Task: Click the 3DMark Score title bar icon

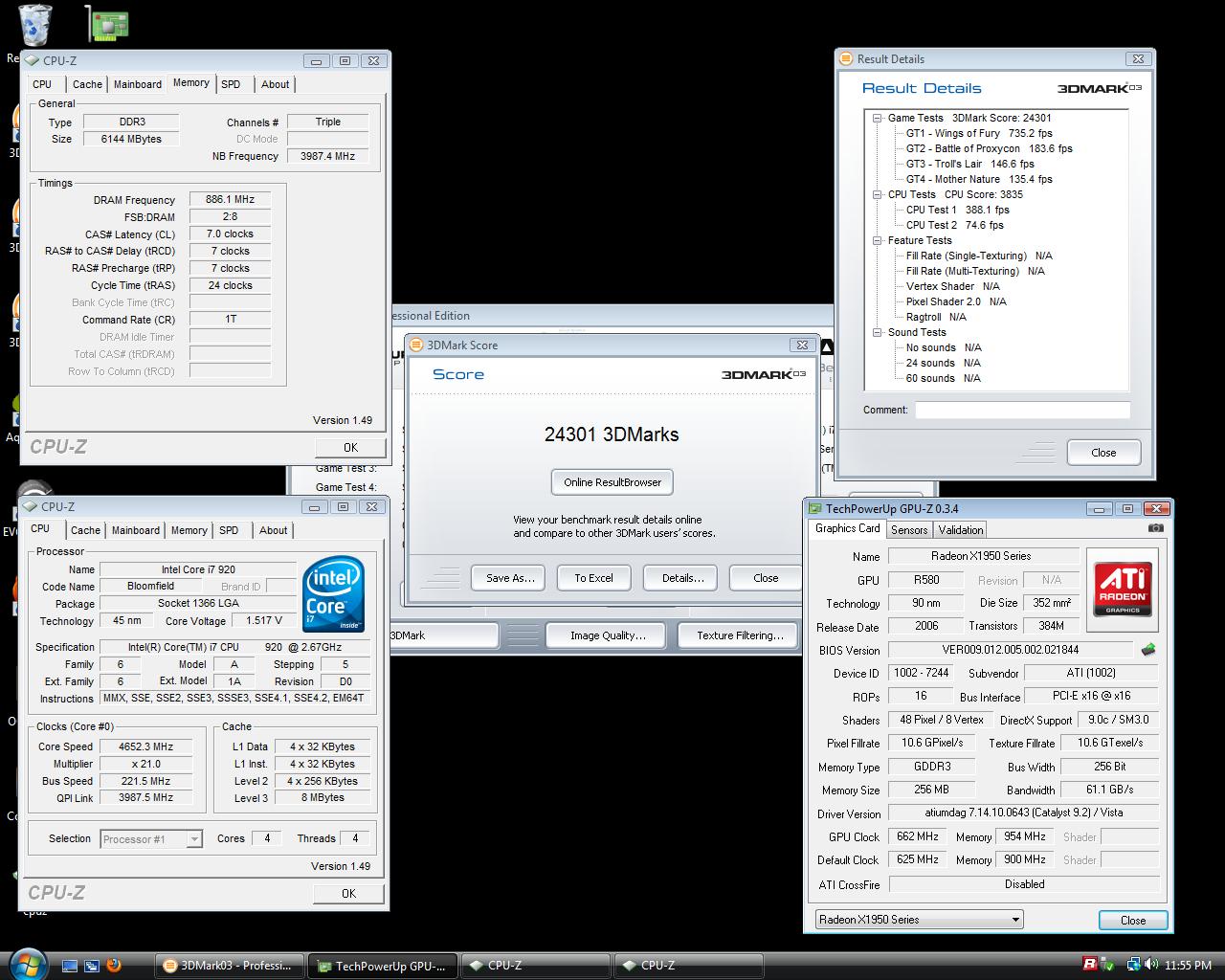Action: click(417, 345)
